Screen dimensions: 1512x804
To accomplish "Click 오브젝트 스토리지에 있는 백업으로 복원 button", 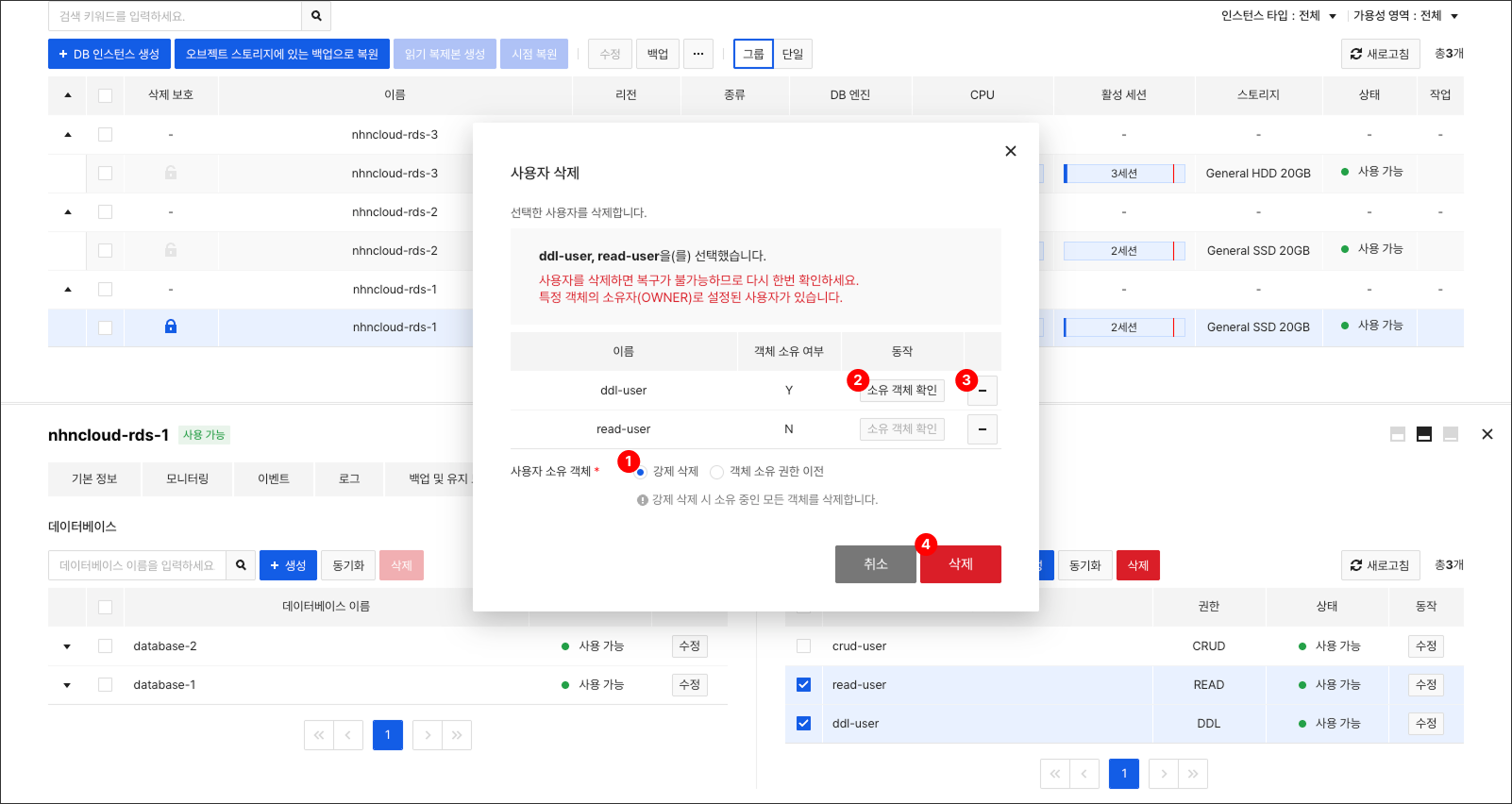I will click(282, 54).
